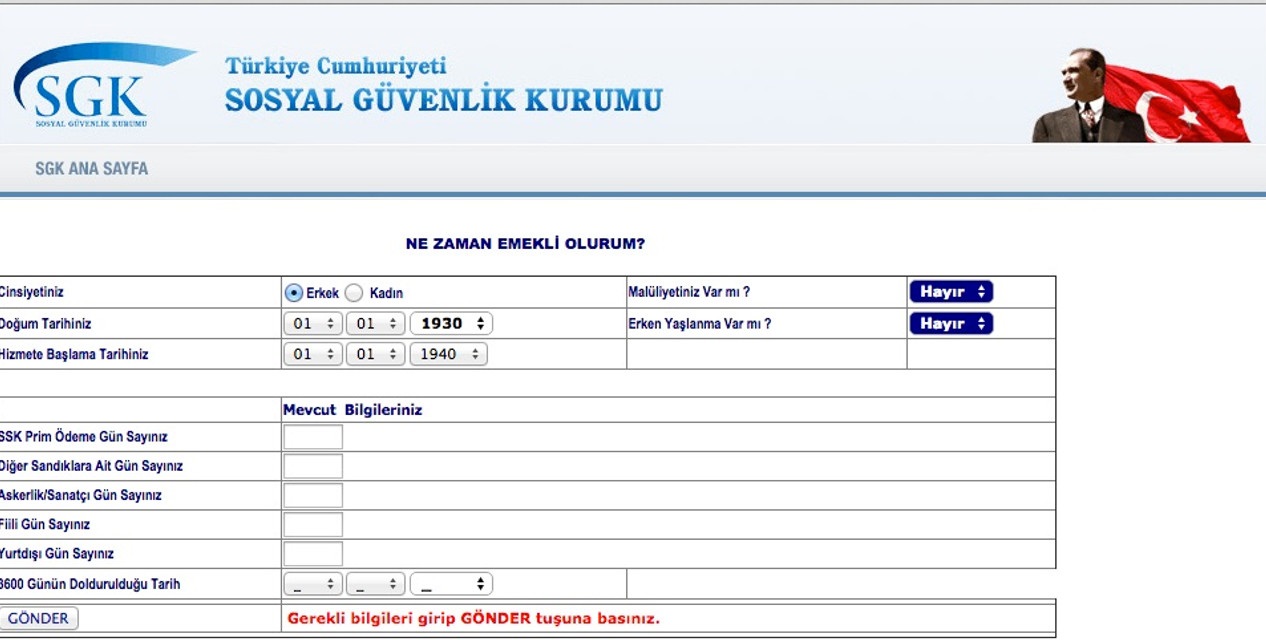Click the Yurtdışı Gün Sayınız field
The height and width of the screenshot is (640, 1266).
coord(311,552)
